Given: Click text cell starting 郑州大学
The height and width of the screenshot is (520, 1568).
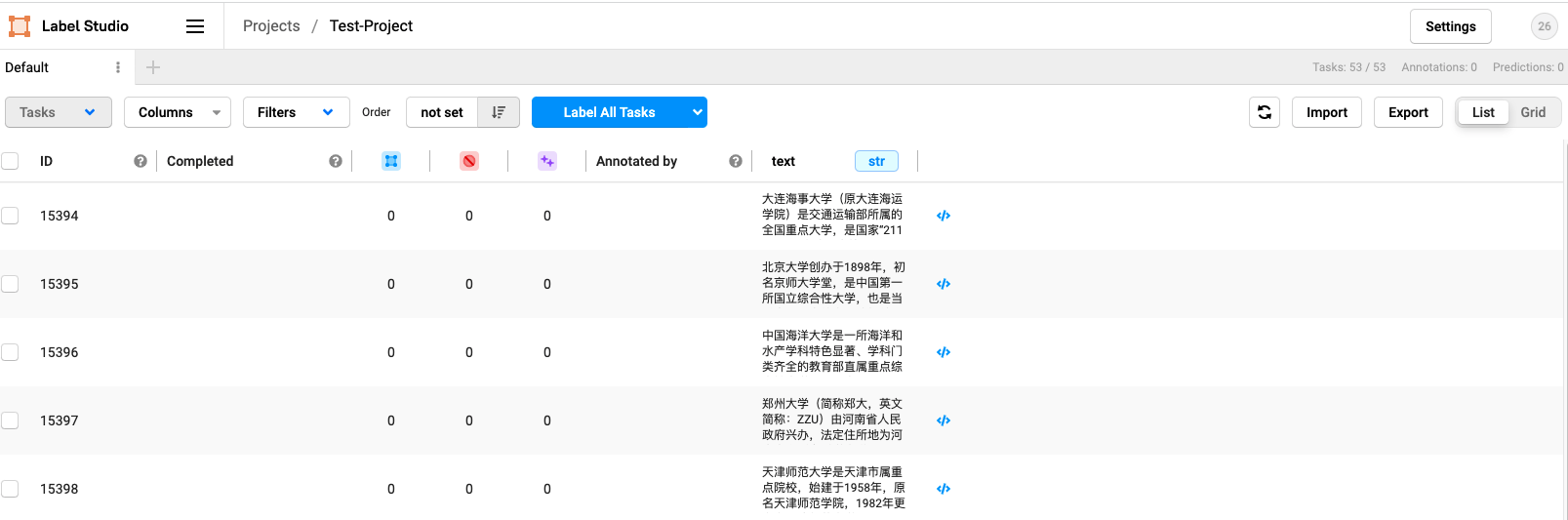Looking at the screenshot, I should (x=833, y=420).
